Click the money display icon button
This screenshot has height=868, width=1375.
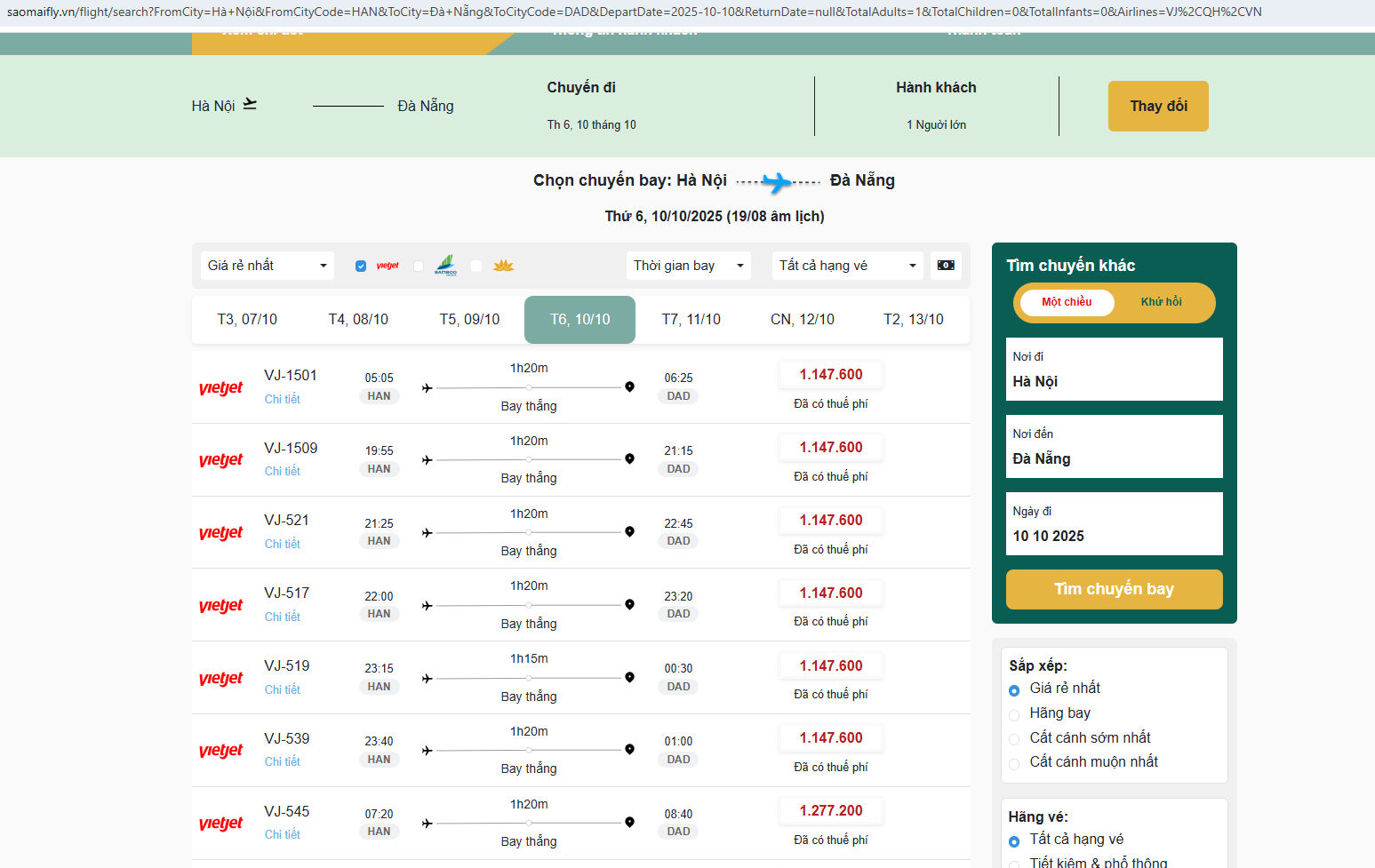pos(946,266)
